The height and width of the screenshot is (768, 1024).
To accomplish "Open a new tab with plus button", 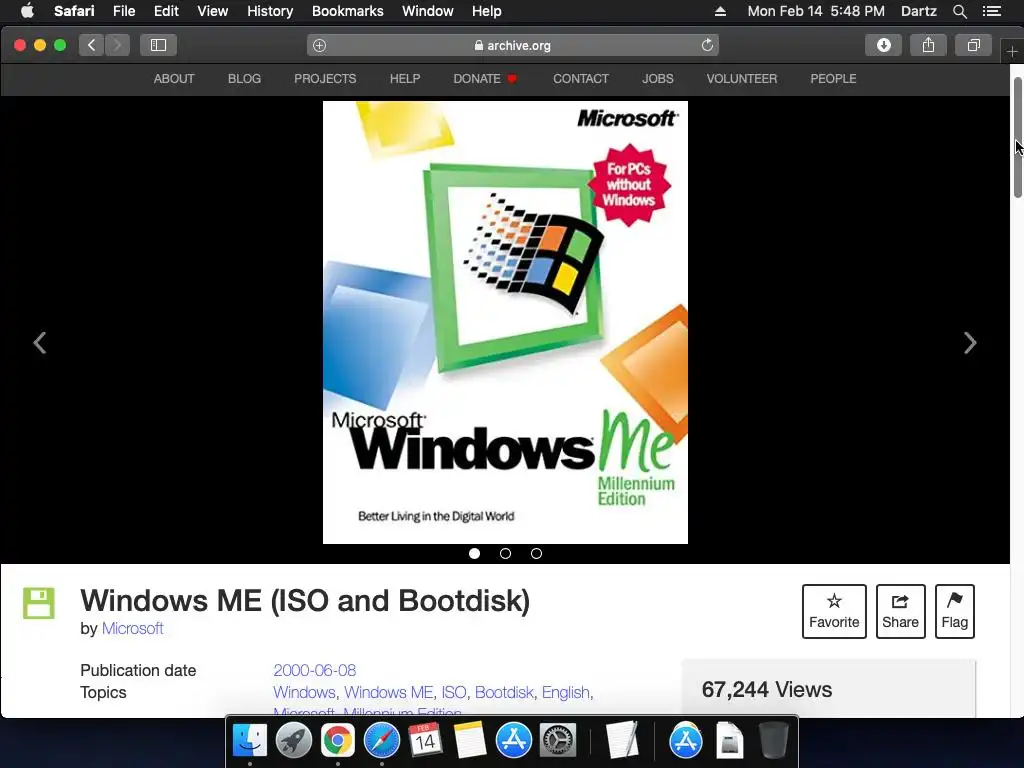I will coord(1012,51).
